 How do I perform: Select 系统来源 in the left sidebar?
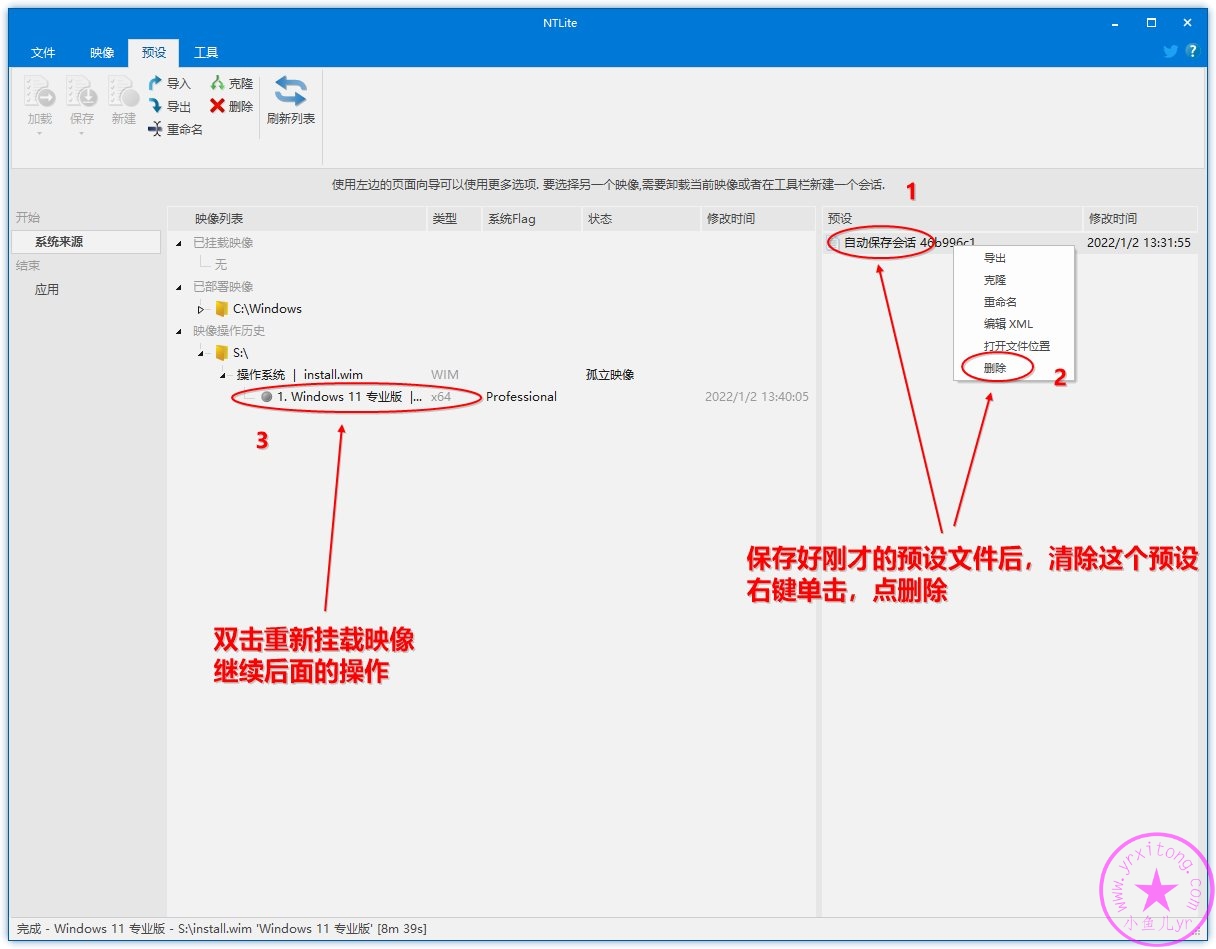(86, 242)
